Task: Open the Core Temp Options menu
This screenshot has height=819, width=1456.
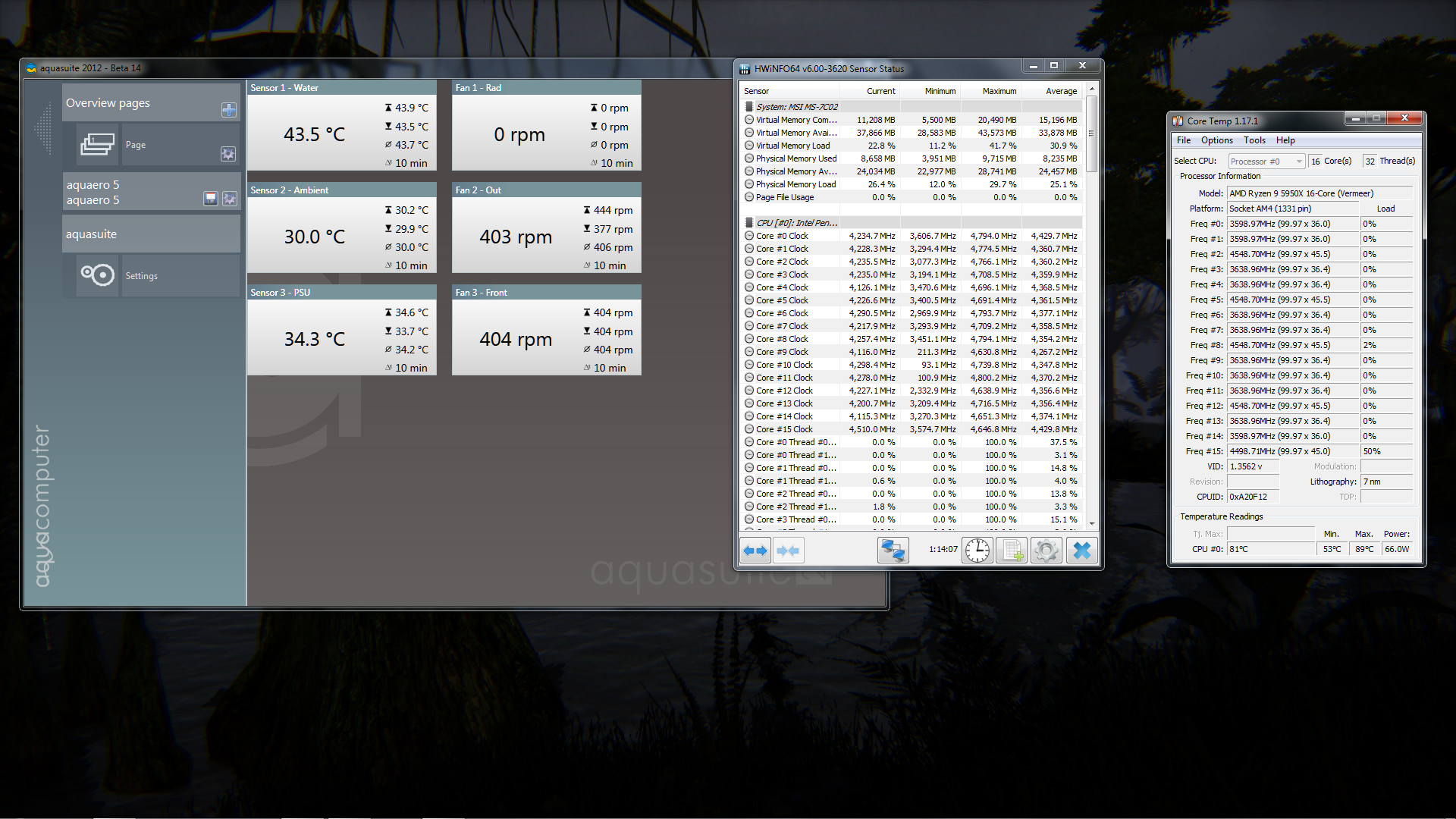Action: coord(1216,140)
